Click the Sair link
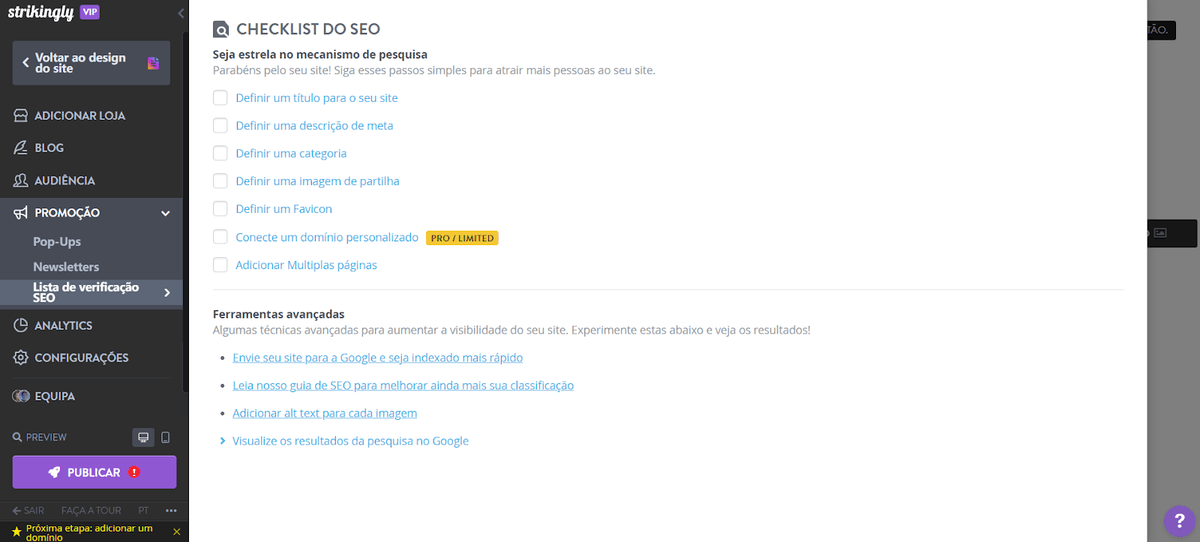1200x542 pixels. (x=28, y=510)
